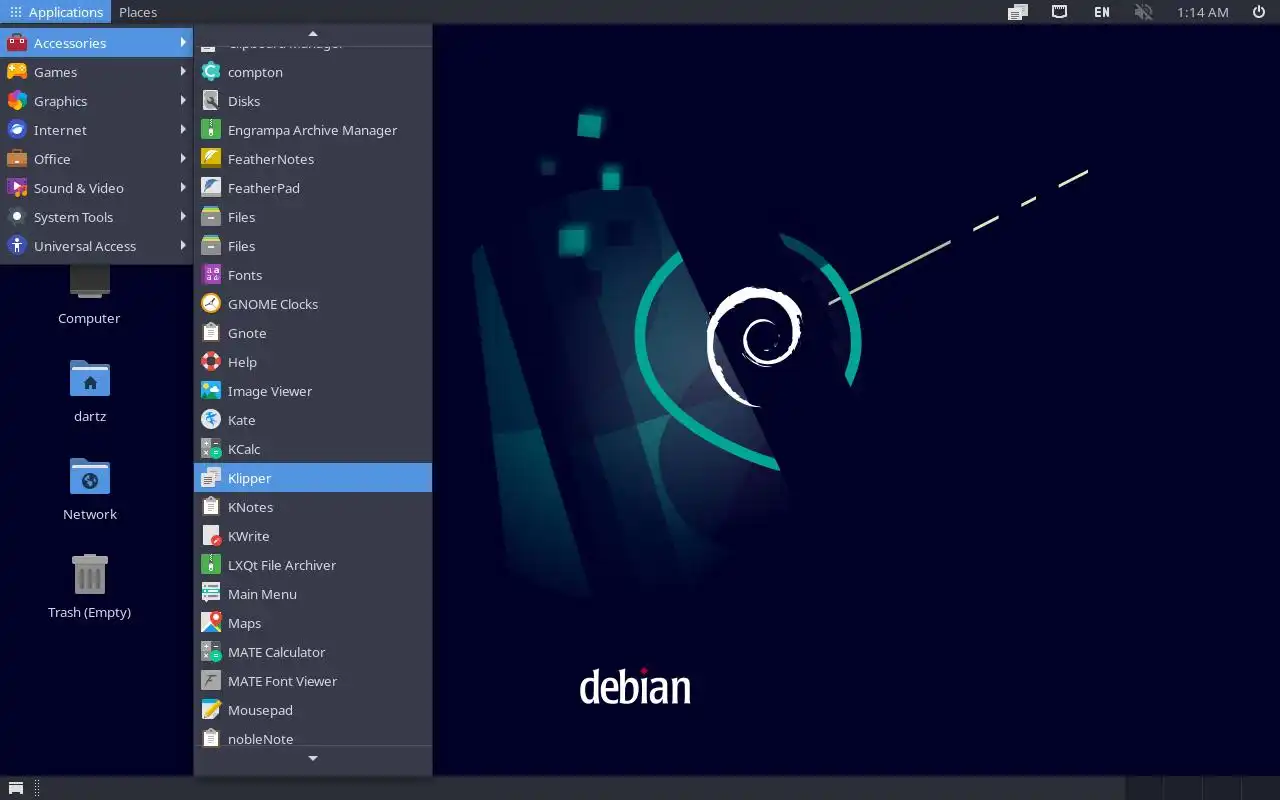The image size is (1280, 800).
Task: Open the Fonts application
Action: tap(313, 275)
